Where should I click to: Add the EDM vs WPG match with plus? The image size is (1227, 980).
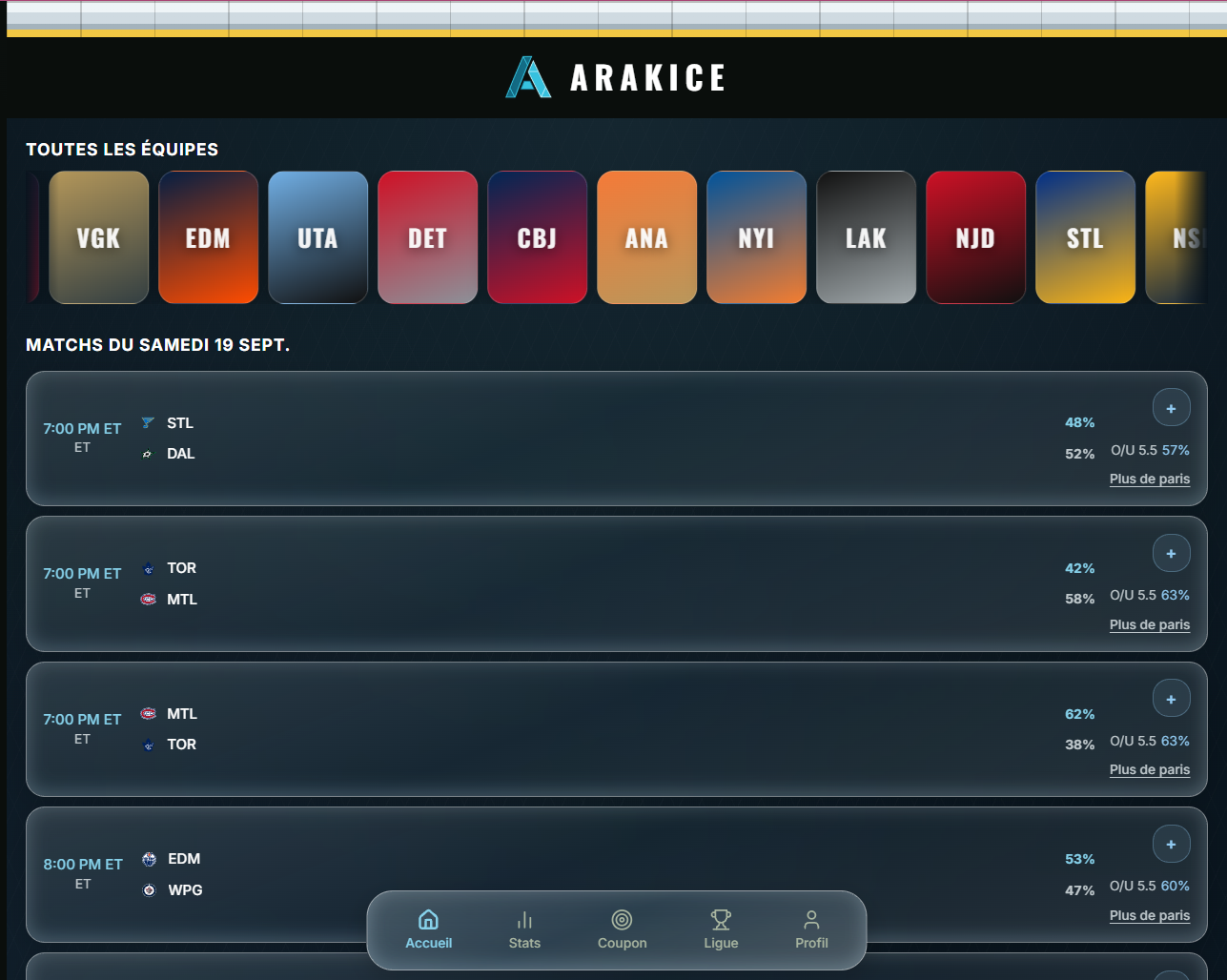(1171, 844)
